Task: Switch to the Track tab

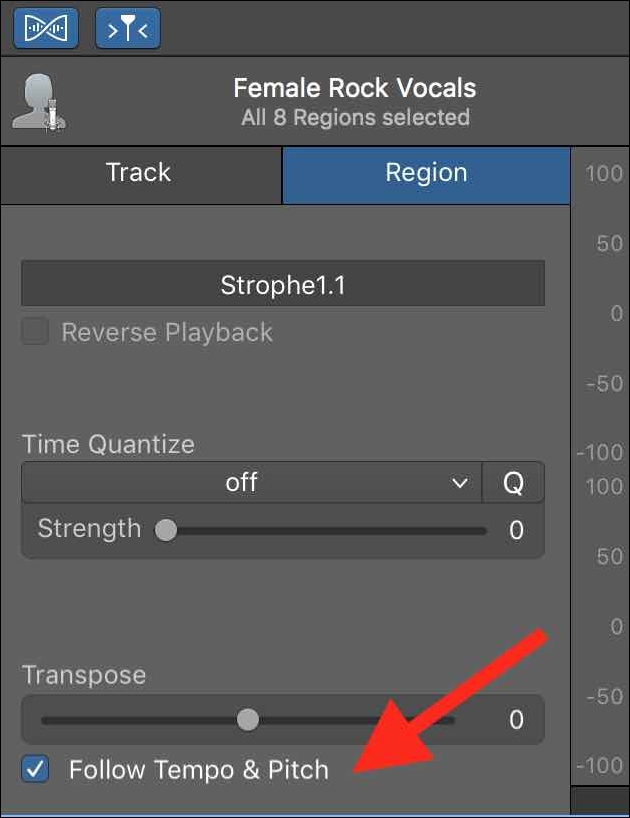Action: 139,173
